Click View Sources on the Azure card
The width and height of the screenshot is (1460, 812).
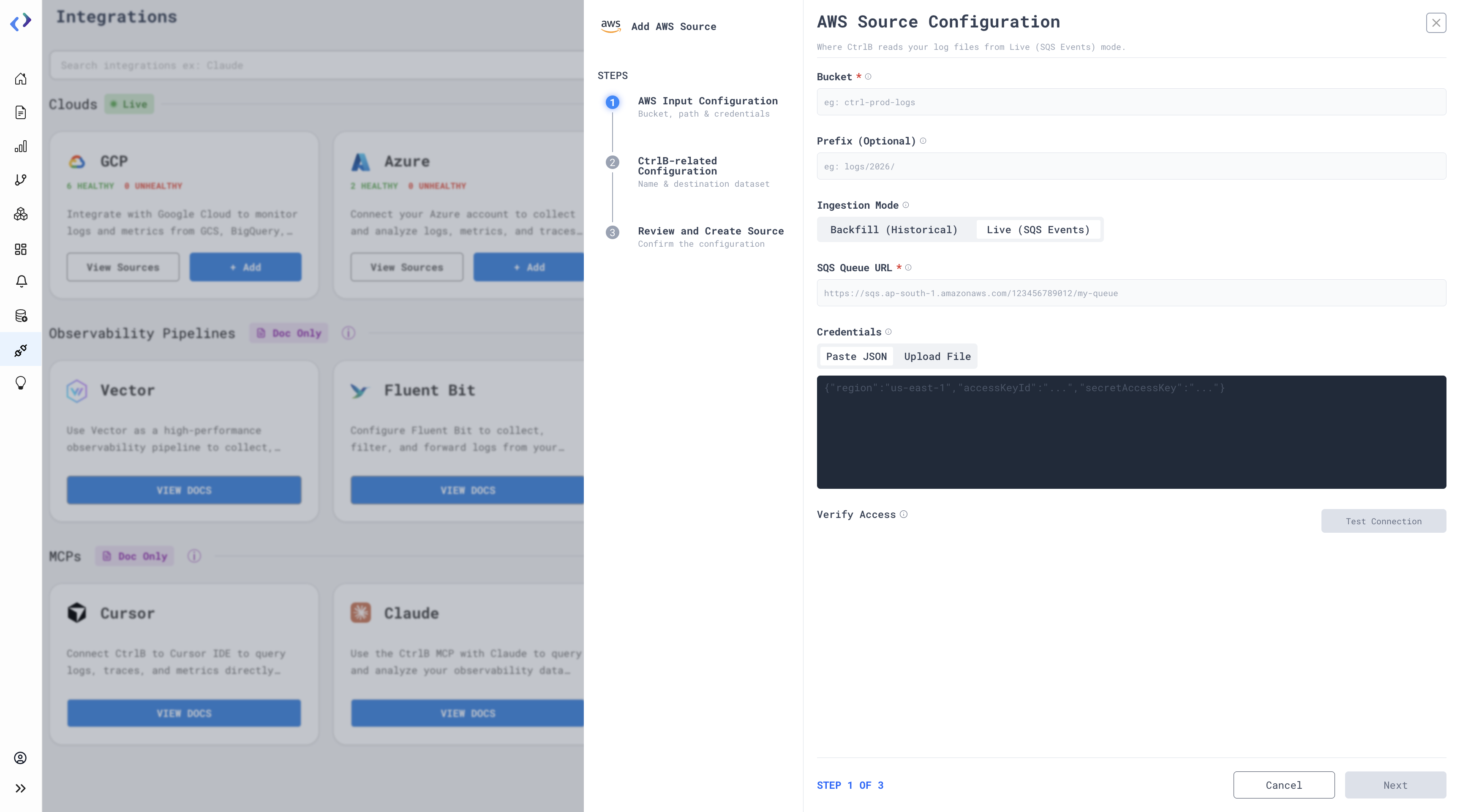coord(407,267)
